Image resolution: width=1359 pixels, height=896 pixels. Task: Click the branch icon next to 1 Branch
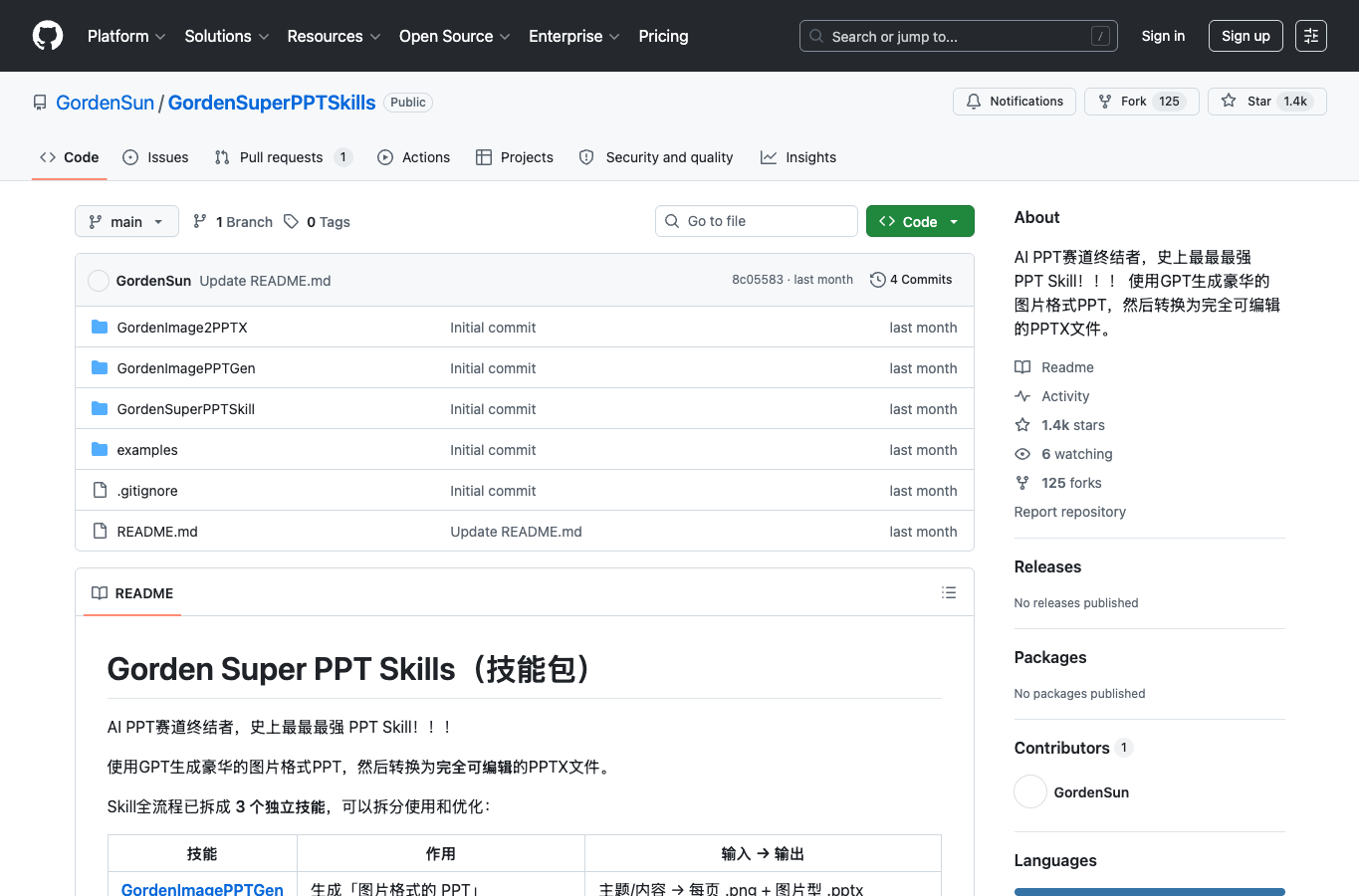click(x=200, y=222)
